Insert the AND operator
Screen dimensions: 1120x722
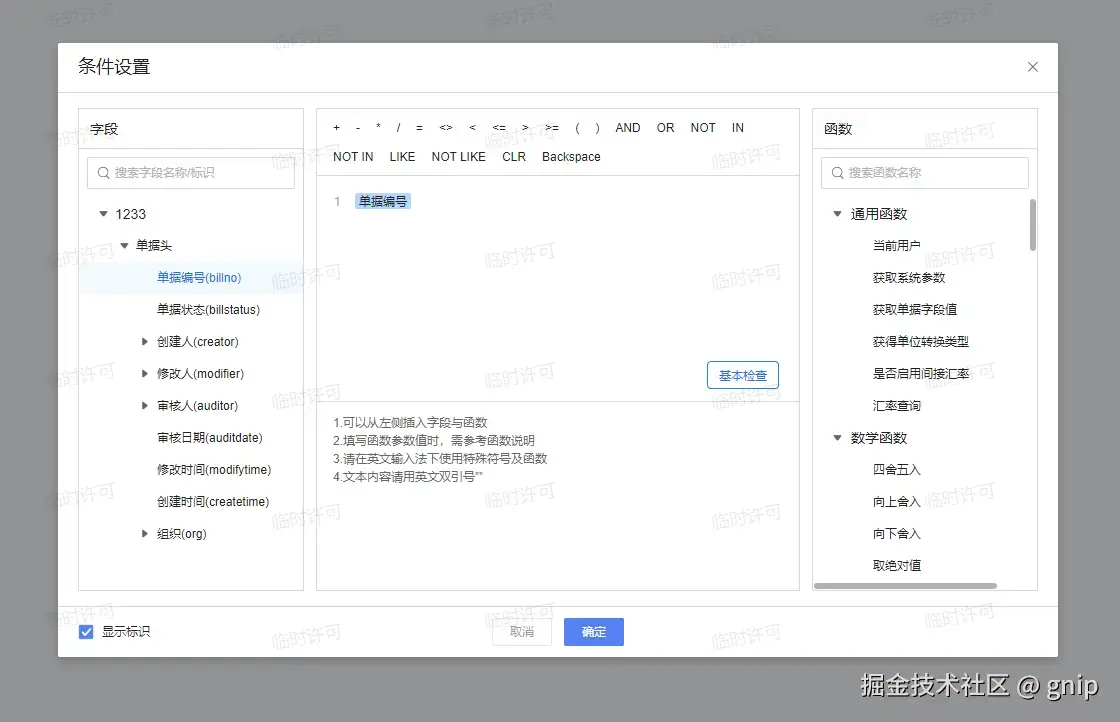pyautogui.click(x=627, y=128)
